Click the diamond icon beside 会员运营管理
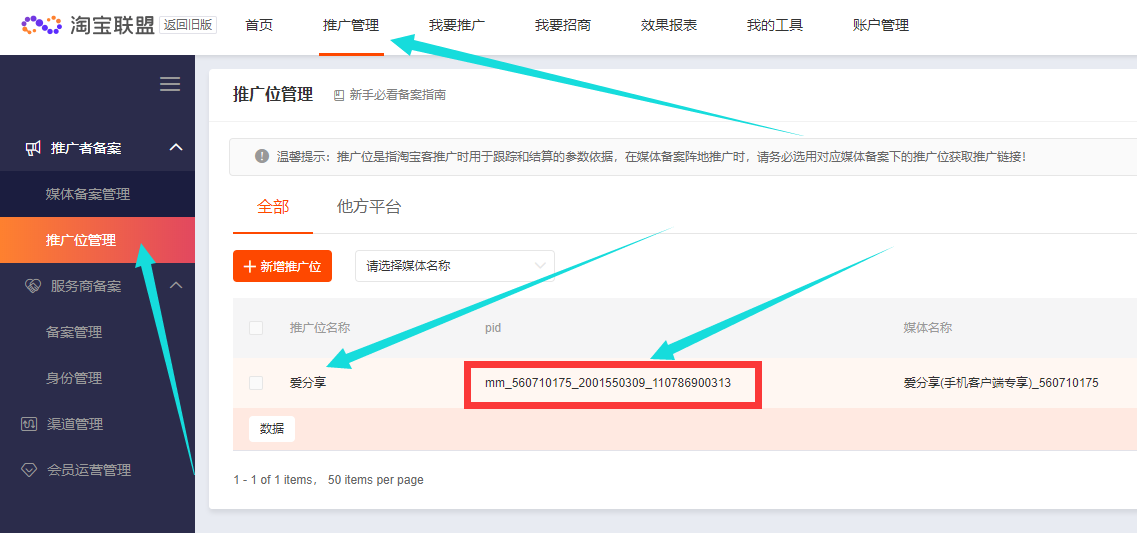This screenshot has width=1137, height=533. point(29,470)
